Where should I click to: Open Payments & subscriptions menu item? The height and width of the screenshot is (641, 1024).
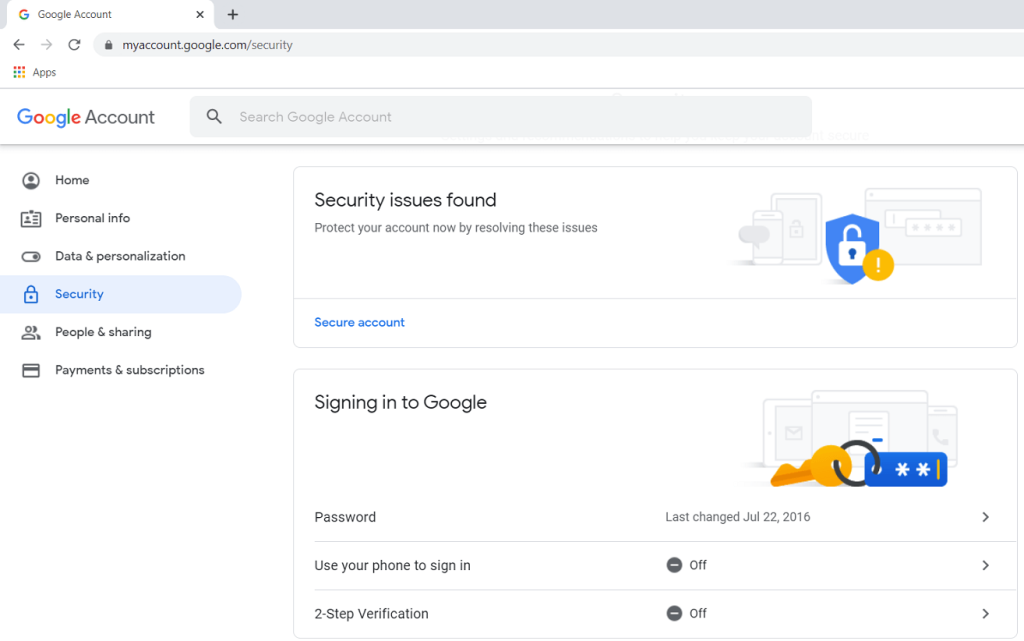(x=130, y=370)
